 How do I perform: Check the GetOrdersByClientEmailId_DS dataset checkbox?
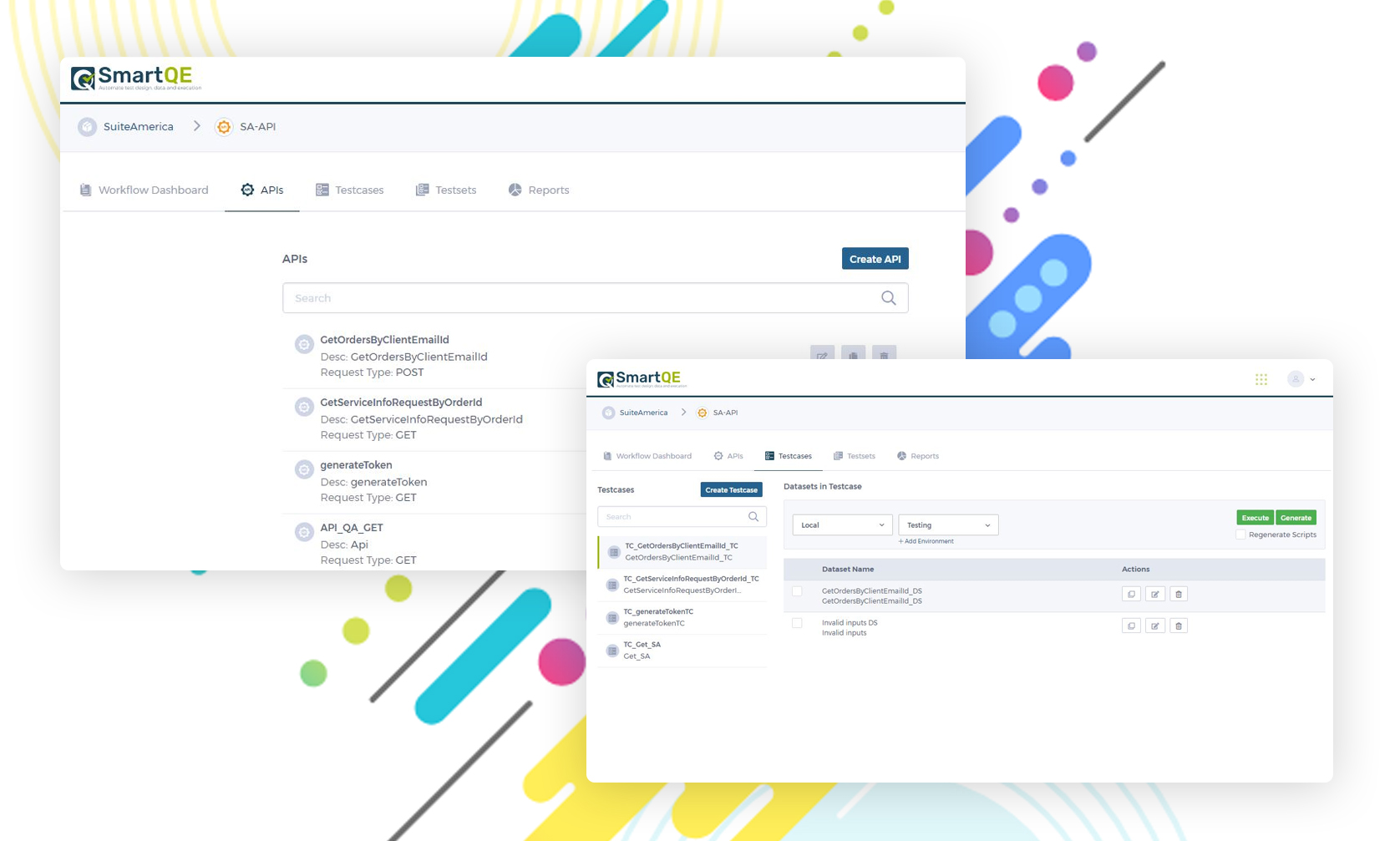pyautogui.click(x=797, y=591)
